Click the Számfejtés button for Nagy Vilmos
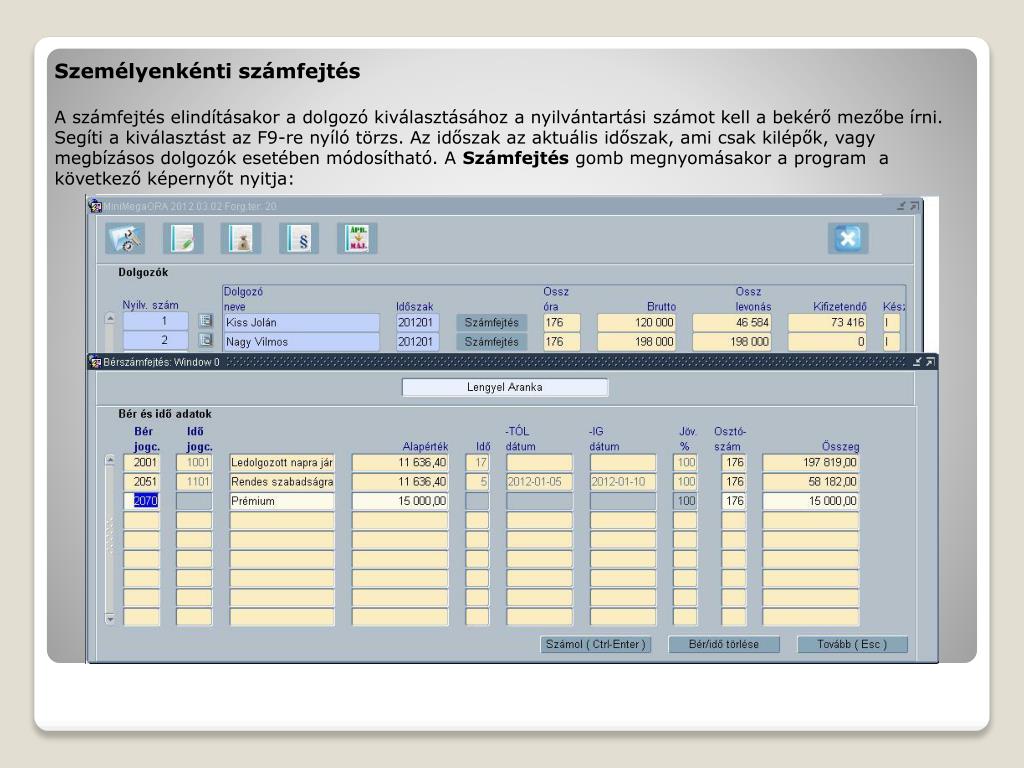The image size is (1024, 768). [x=491, y=342]
